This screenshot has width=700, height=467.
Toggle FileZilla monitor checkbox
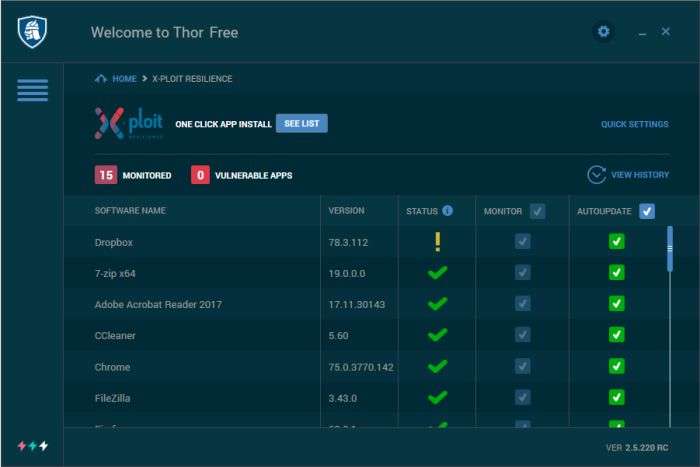pyautogui.click(x=523, y=397)
